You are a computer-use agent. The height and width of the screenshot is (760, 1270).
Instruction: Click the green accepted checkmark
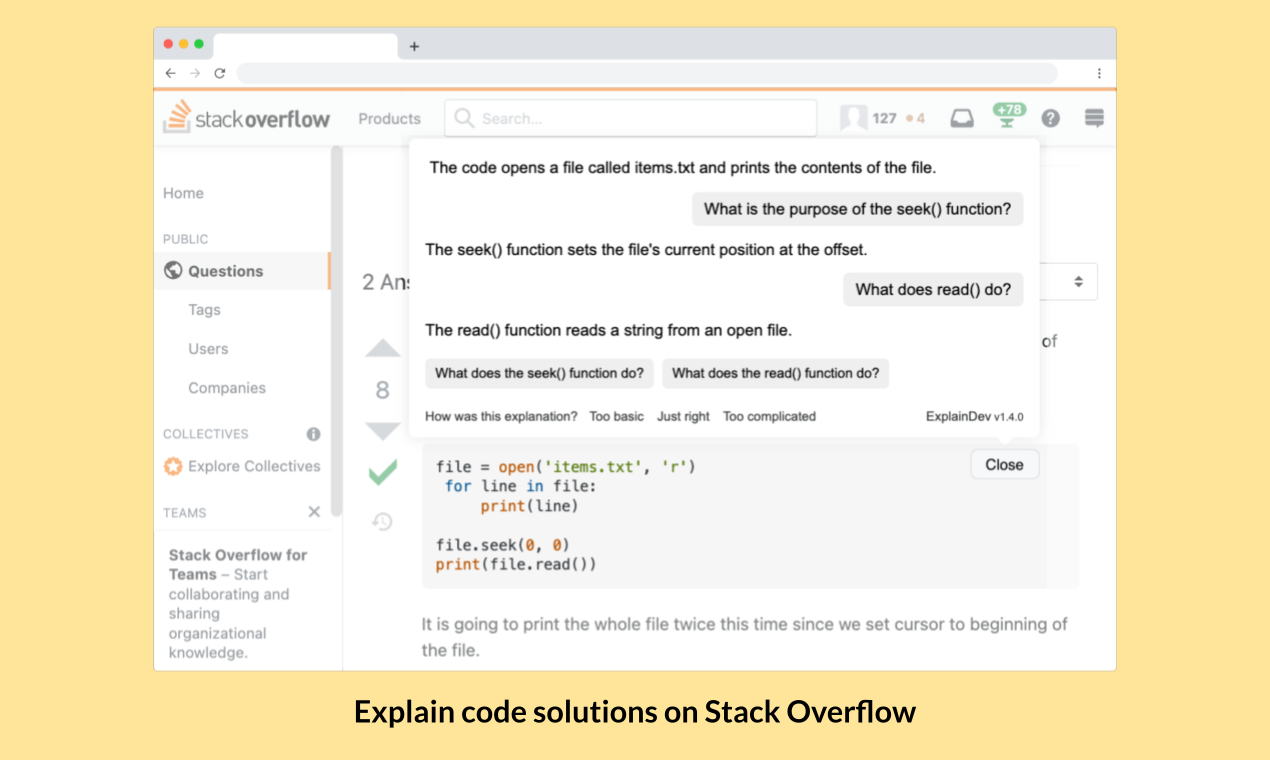tap(382, 472)
